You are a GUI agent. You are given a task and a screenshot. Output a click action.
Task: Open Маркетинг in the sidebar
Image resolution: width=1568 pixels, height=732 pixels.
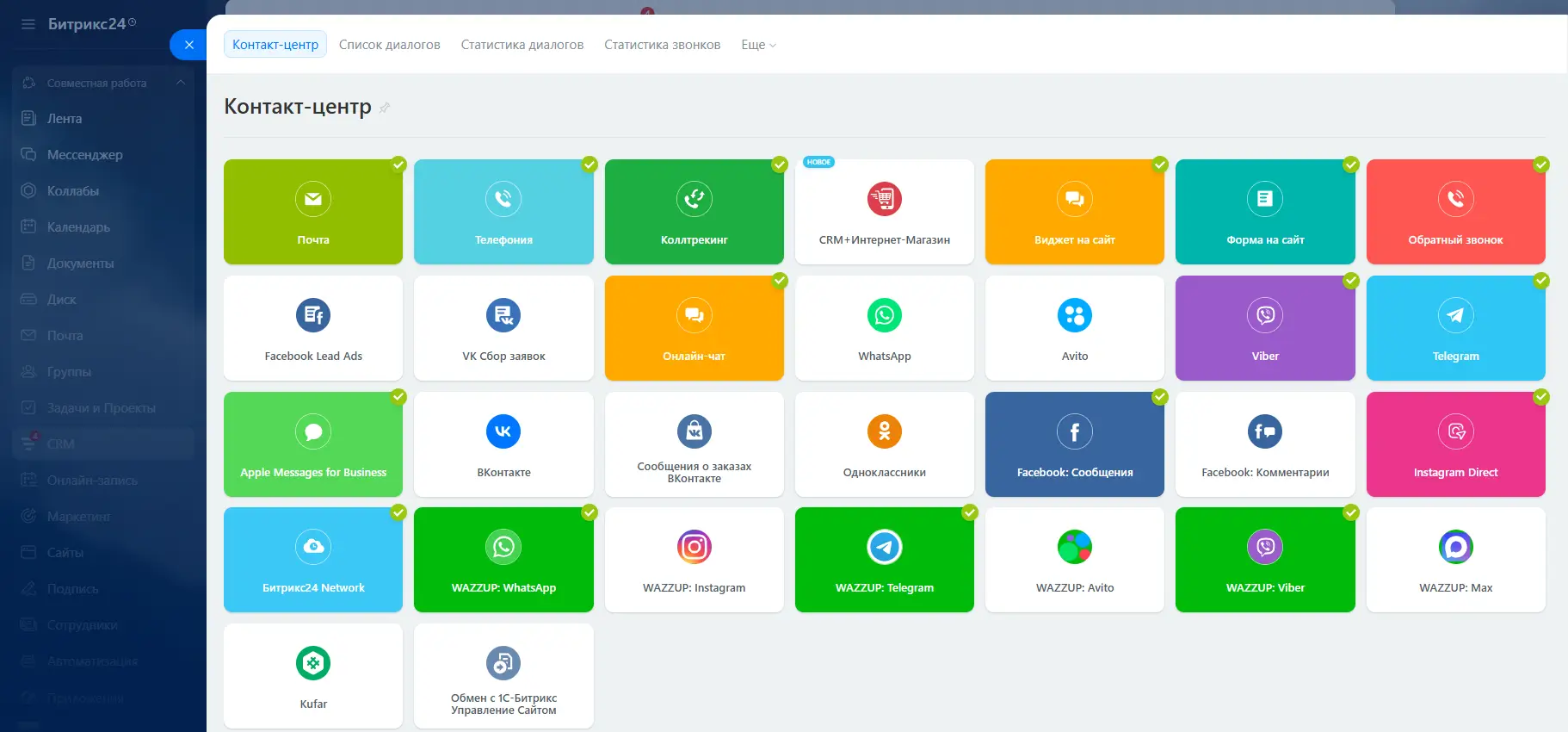103,517
